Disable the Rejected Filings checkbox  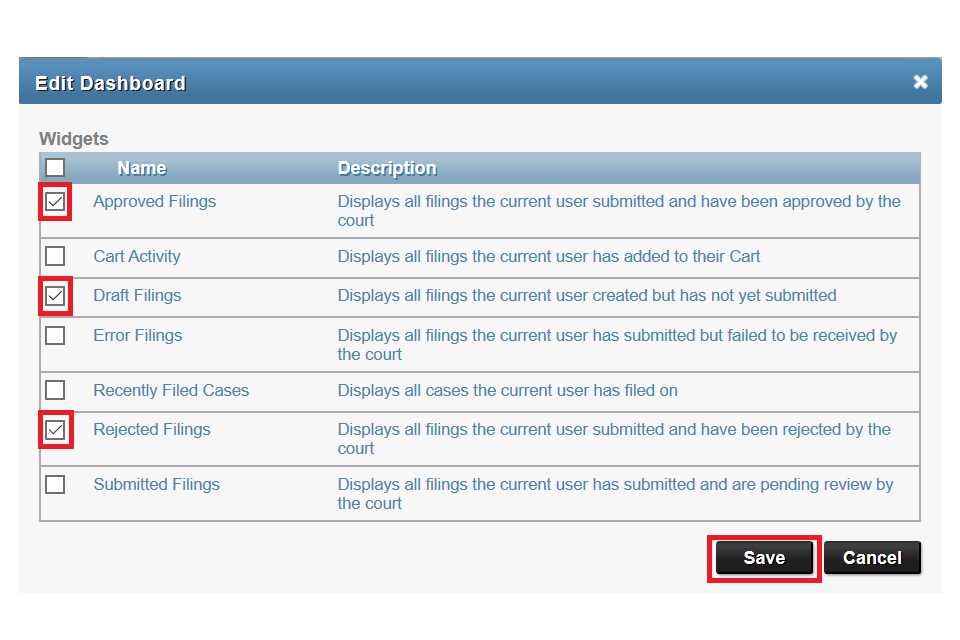coord(55,430)
